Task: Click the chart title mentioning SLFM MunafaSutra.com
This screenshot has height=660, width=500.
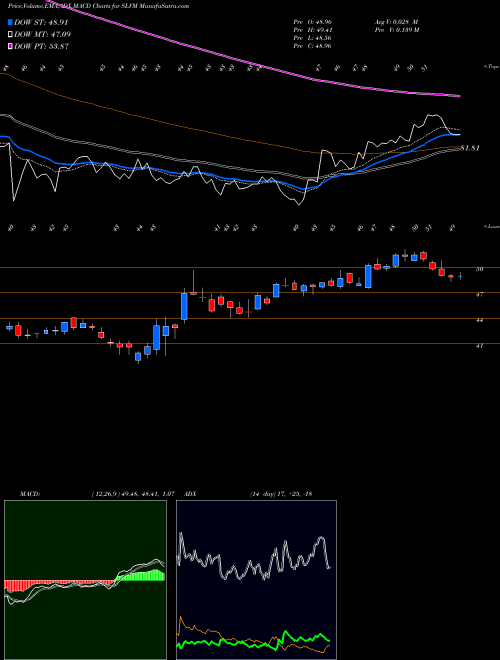Action: (x=98, y=6)
